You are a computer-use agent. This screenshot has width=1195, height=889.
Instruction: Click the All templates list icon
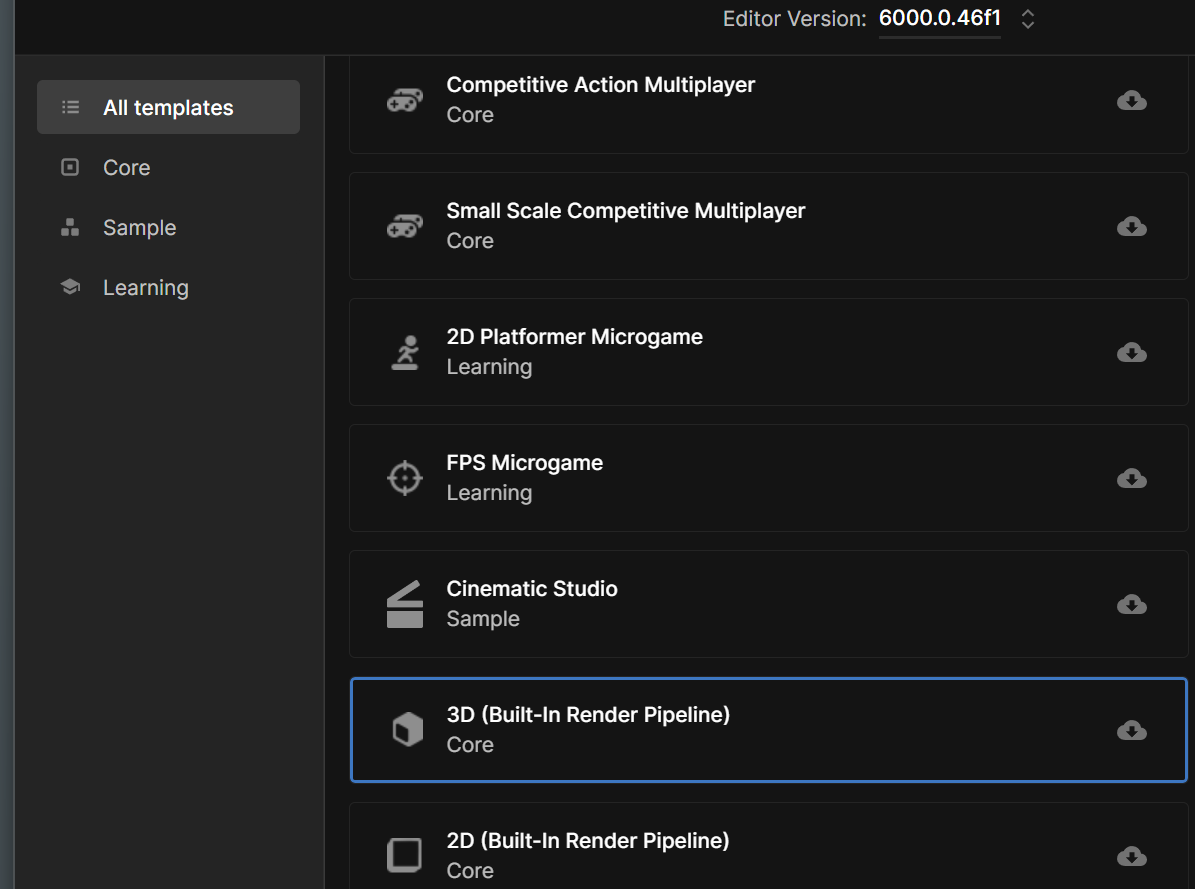point(70,108)
